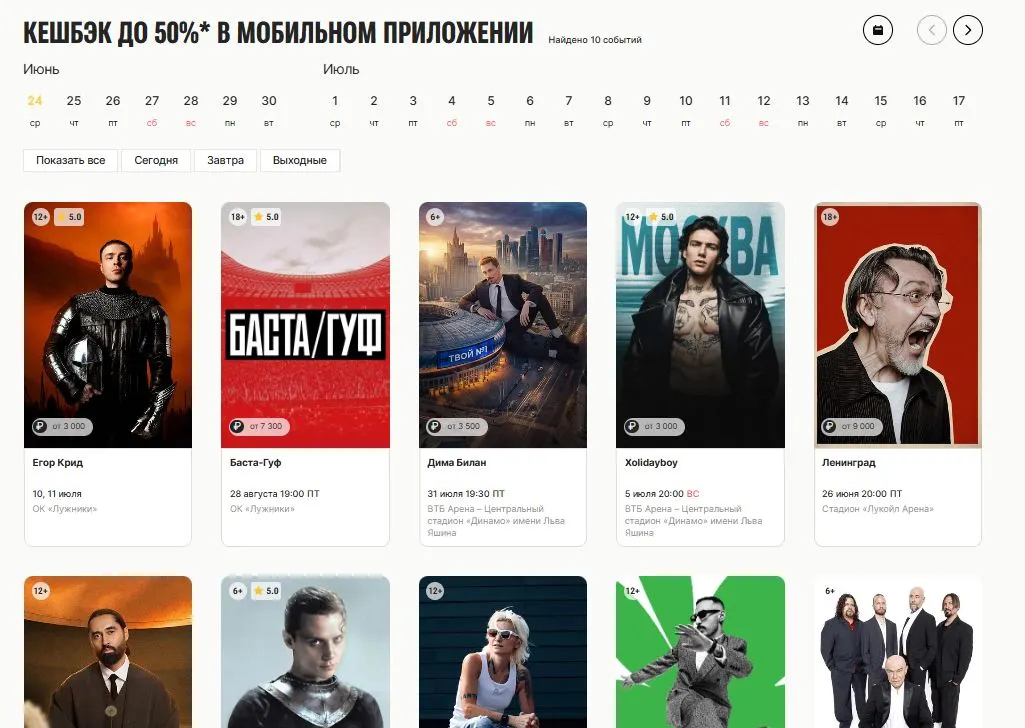Open Дима Билан stadium poster image
This screenshot has width=1025, height=728.
(x=503, y=325)
